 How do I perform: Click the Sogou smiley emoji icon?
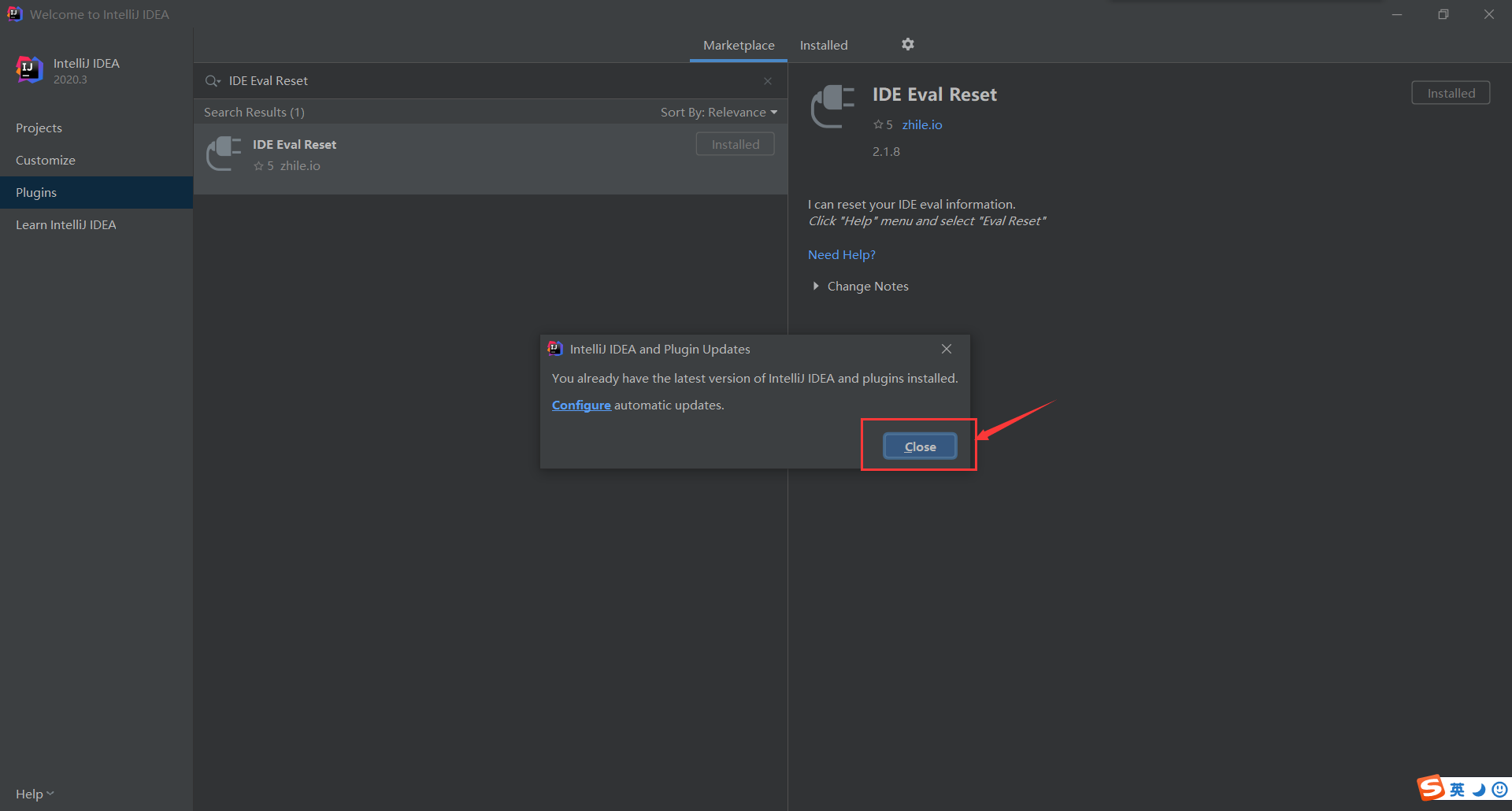click(x=1499, y=790)
